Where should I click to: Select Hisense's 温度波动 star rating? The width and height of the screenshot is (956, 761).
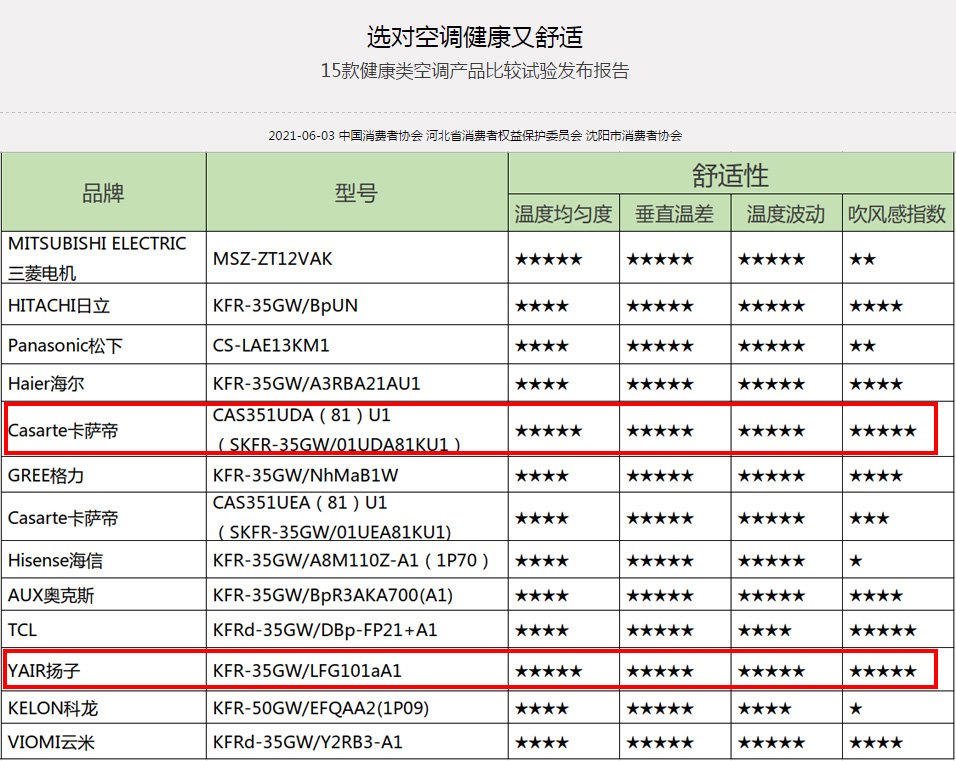pyautogui.click(x=772, y=560)
